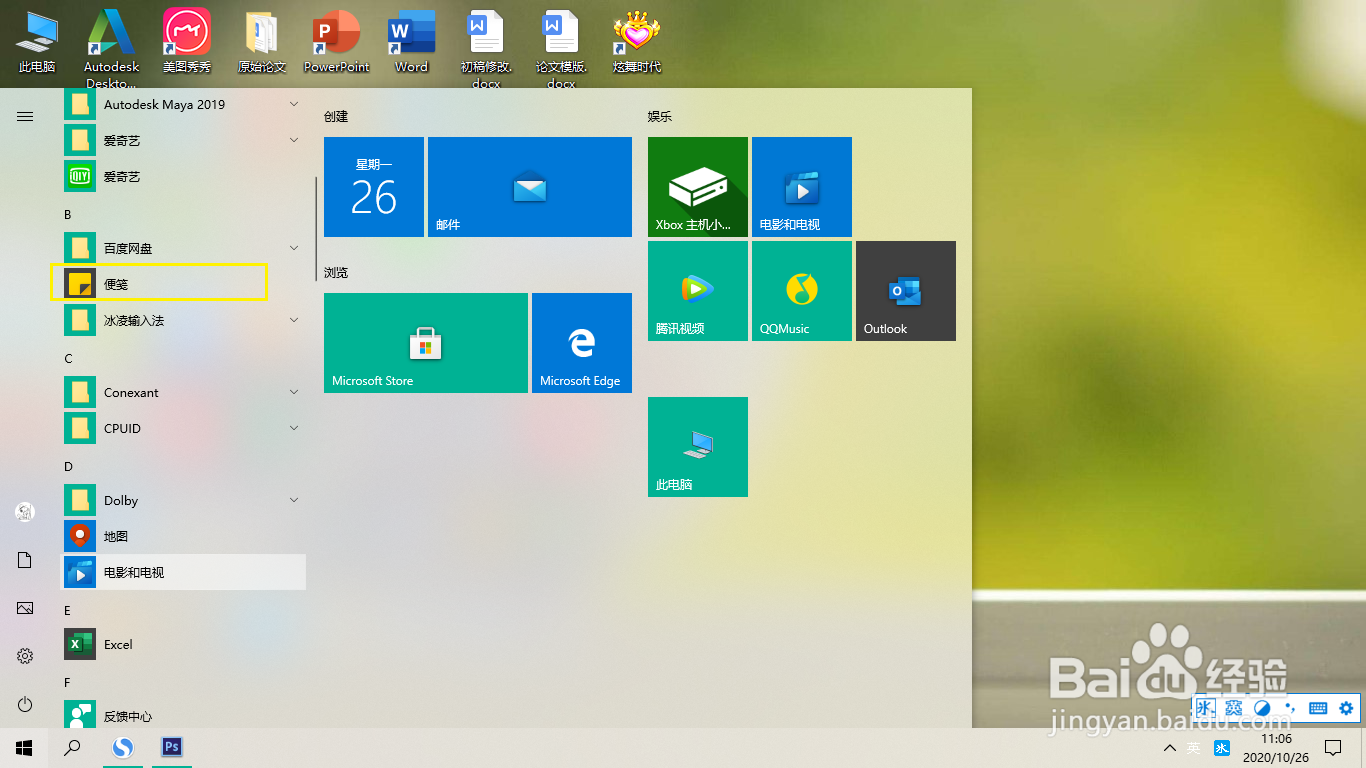This screenshot has width=1366, height=768.
Task: Open Pictures icon in Start rail
Action: [25, 608]
